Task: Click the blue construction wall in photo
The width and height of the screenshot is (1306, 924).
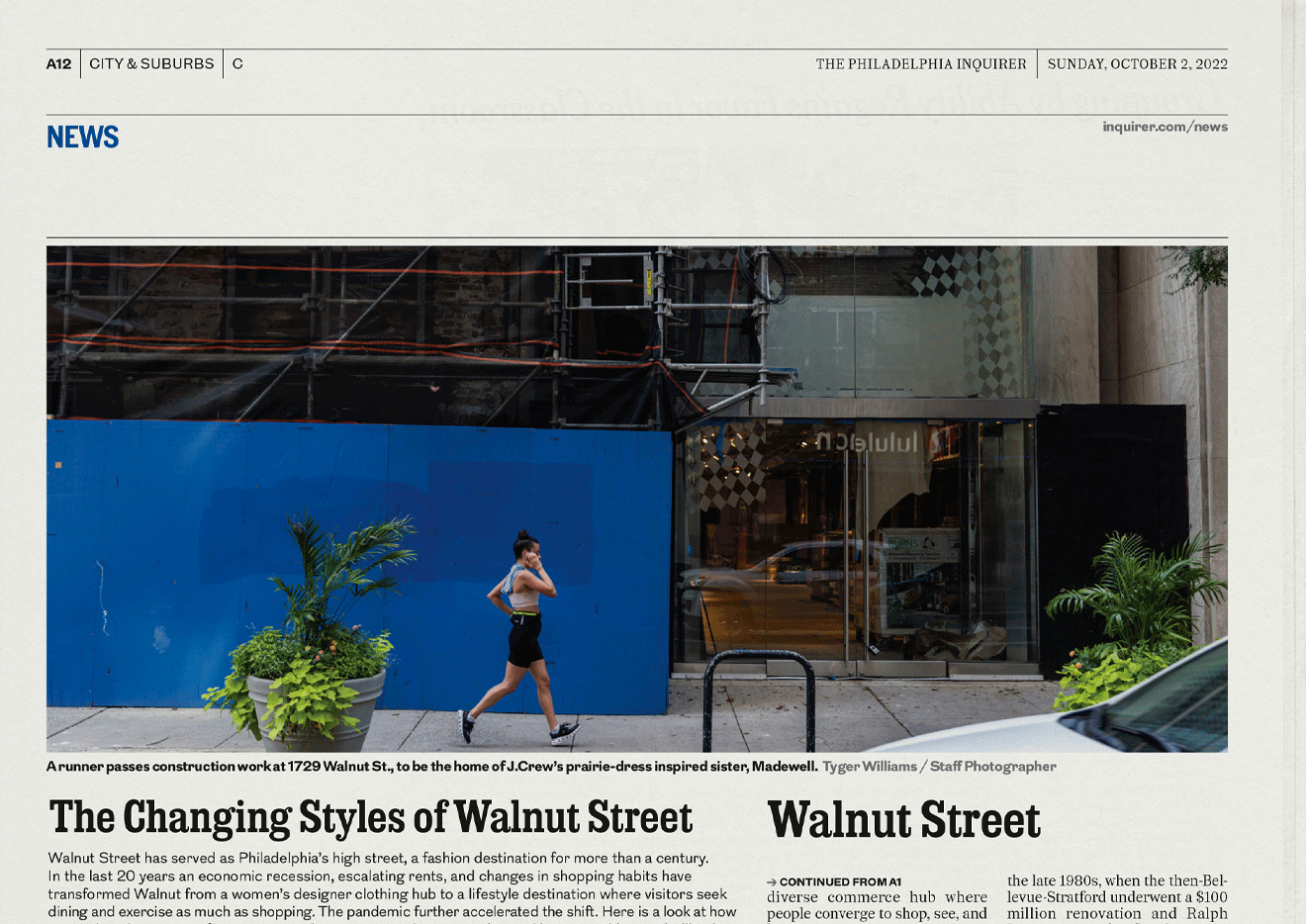Action: click(x=359, y=564)
